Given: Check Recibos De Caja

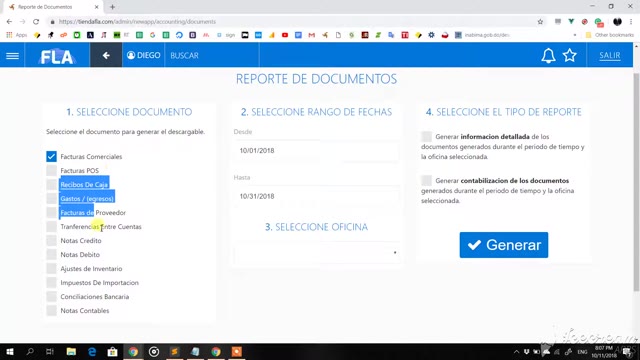Looking at the screenshot, I should click(x=51, y=184).
